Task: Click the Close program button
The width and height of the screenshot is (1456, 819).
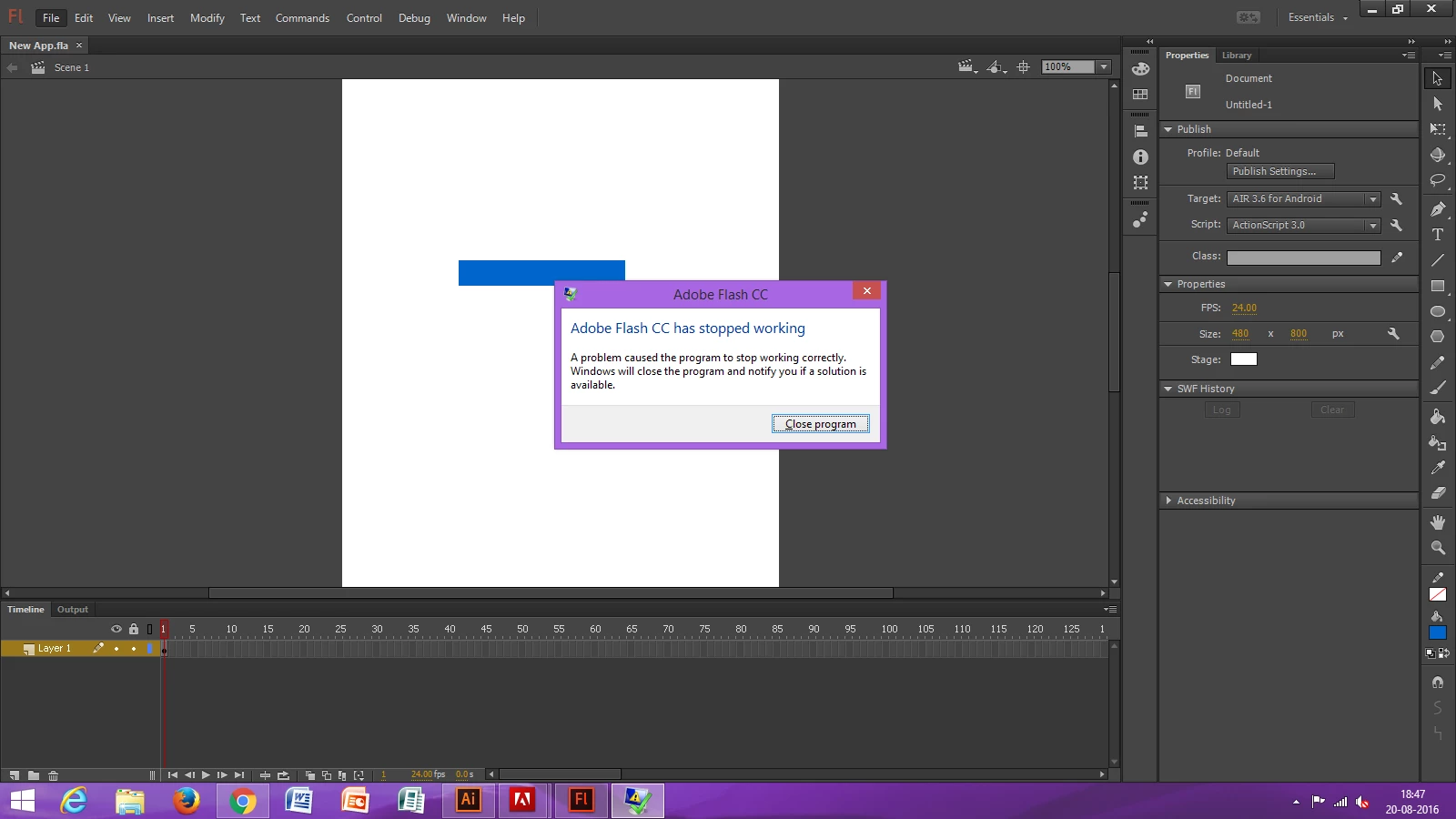Action: [821, 424]
